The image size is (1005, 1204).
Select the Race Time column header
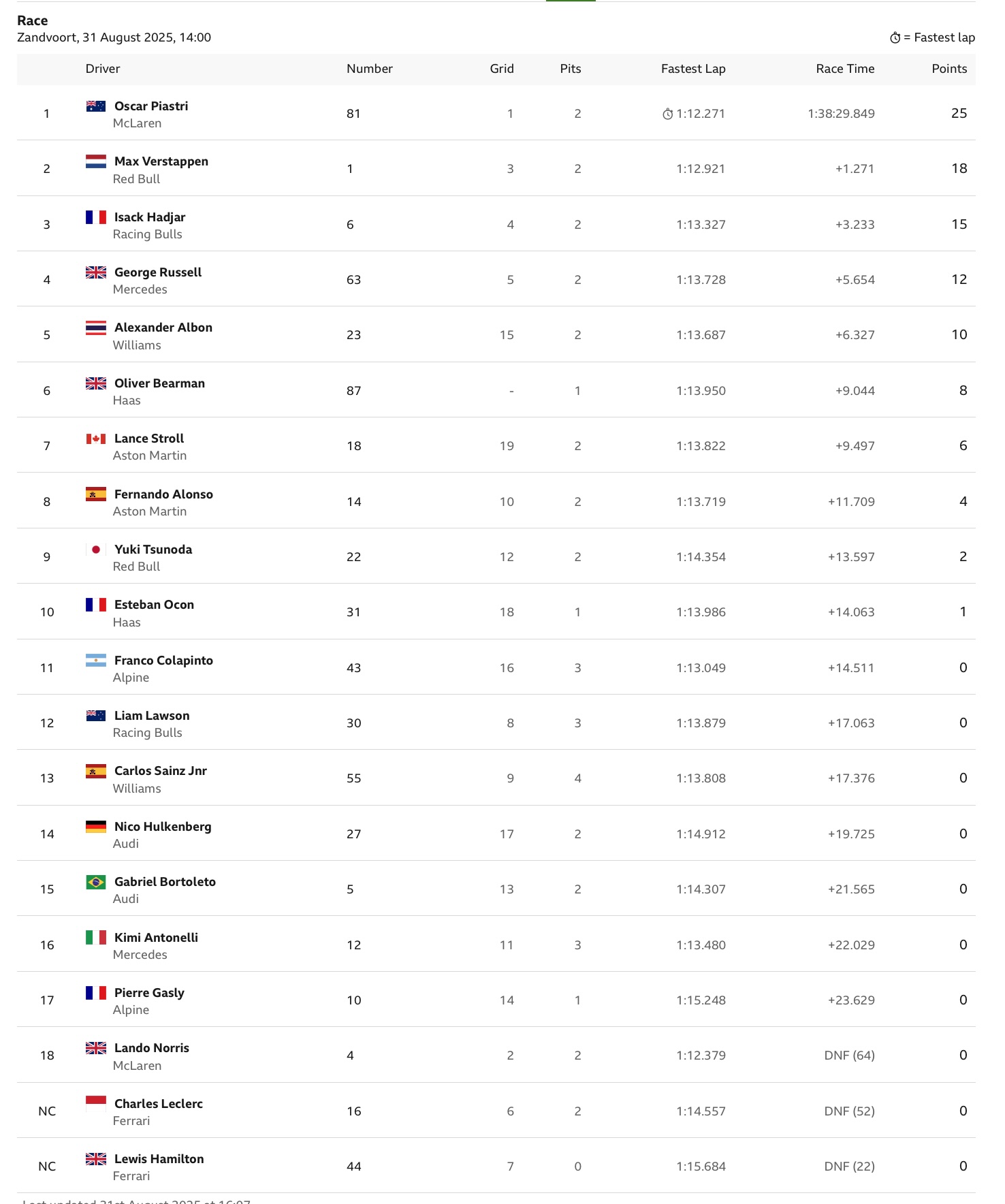(x=845, y=69)
